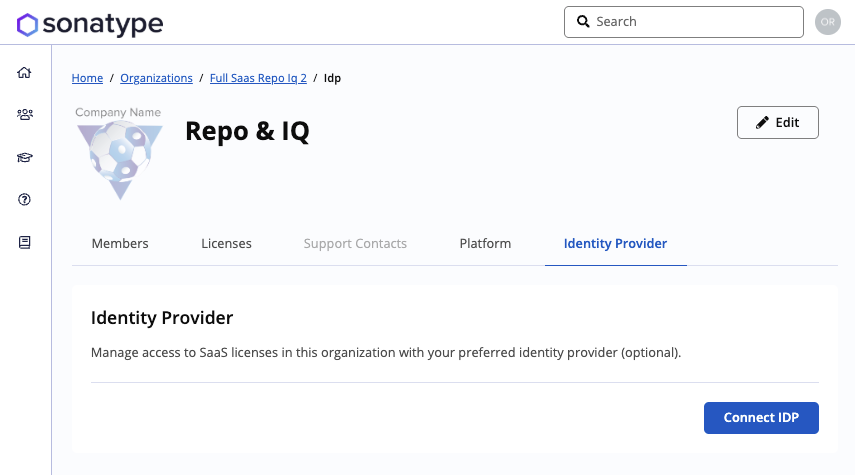
Task: Go to Home breadcrumb link
Action: 87,78
